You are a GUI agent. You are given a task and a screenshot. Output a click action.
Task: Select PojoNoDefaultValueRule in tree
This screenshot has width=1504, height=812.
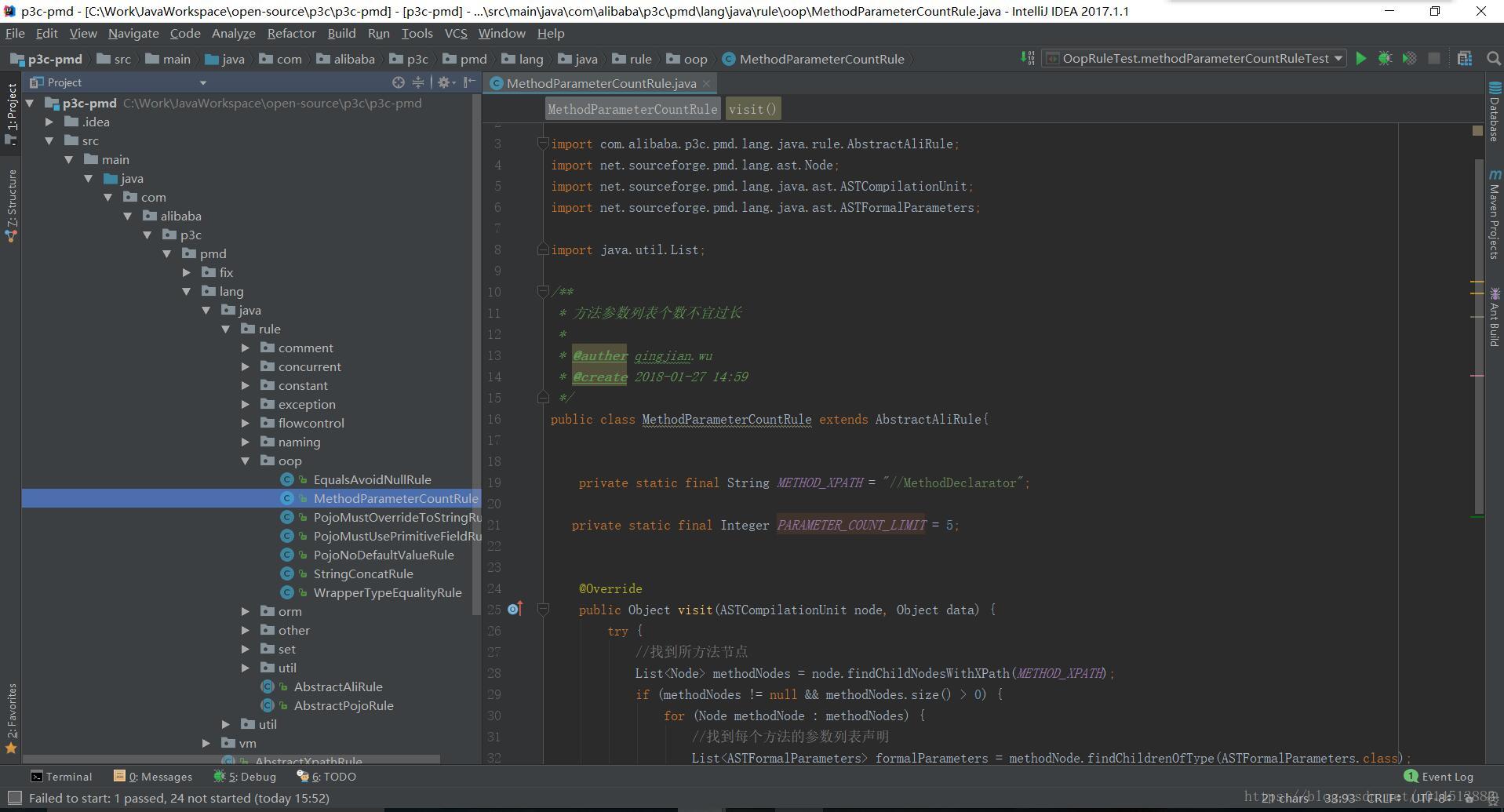click(x=384, y=555)
